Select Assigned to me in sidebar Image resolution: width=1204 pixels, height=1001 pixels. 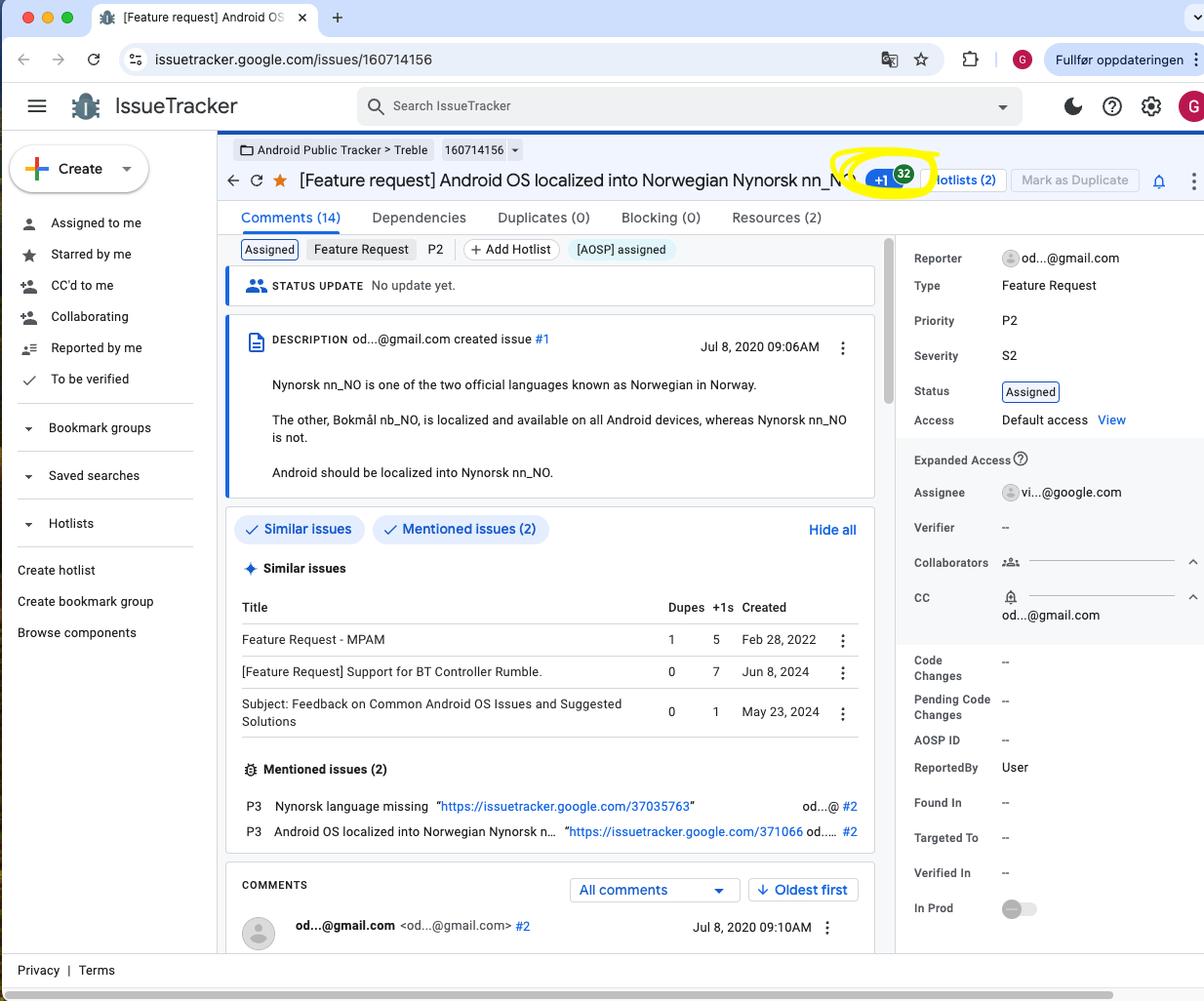coord(96,223)
